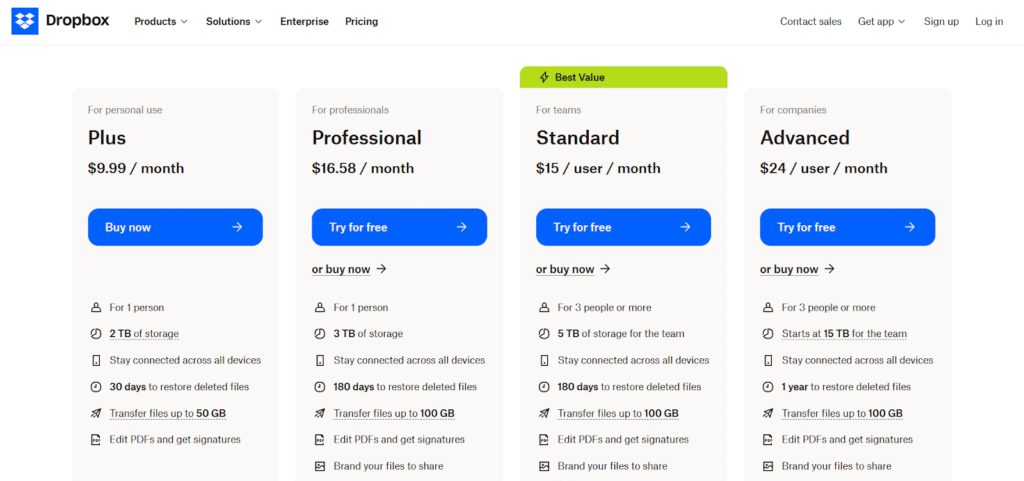Click Buy now for Plus plan

click(x=175, y=227)
